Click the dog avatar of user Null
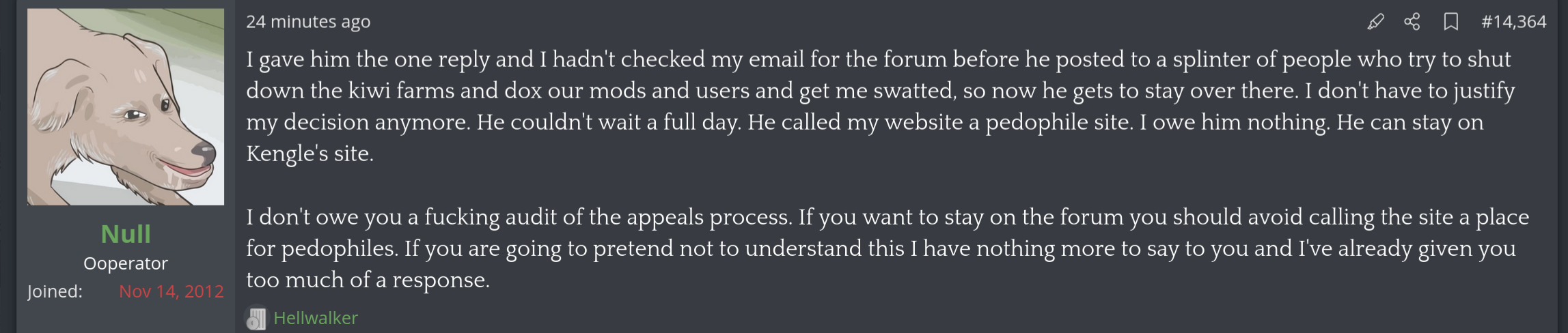The width and height of the screenshot is (1568, 333). tap(126, 106)
